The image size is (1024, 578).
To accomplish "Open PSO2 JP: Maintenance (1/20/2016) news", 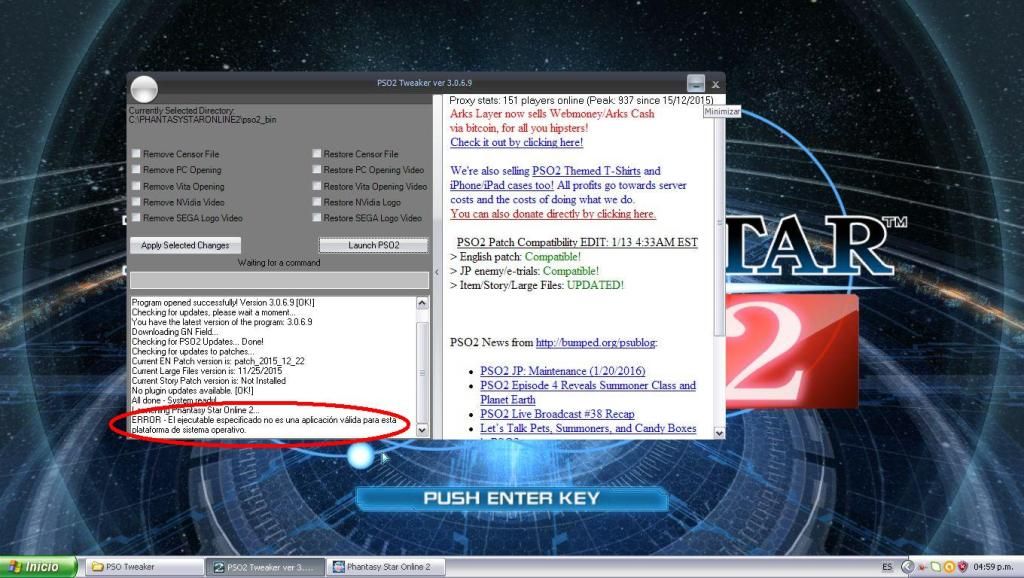I will tap(563, 371).
